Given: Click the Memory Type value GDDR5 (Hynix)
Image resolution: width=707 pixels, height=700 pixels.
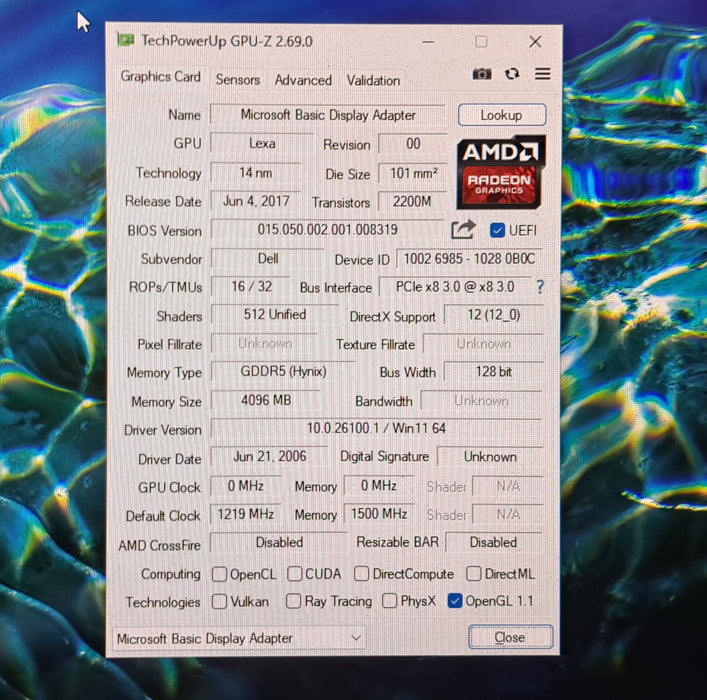Looking at the screenshot, I should pyautogui.click(x=283, y=372).
